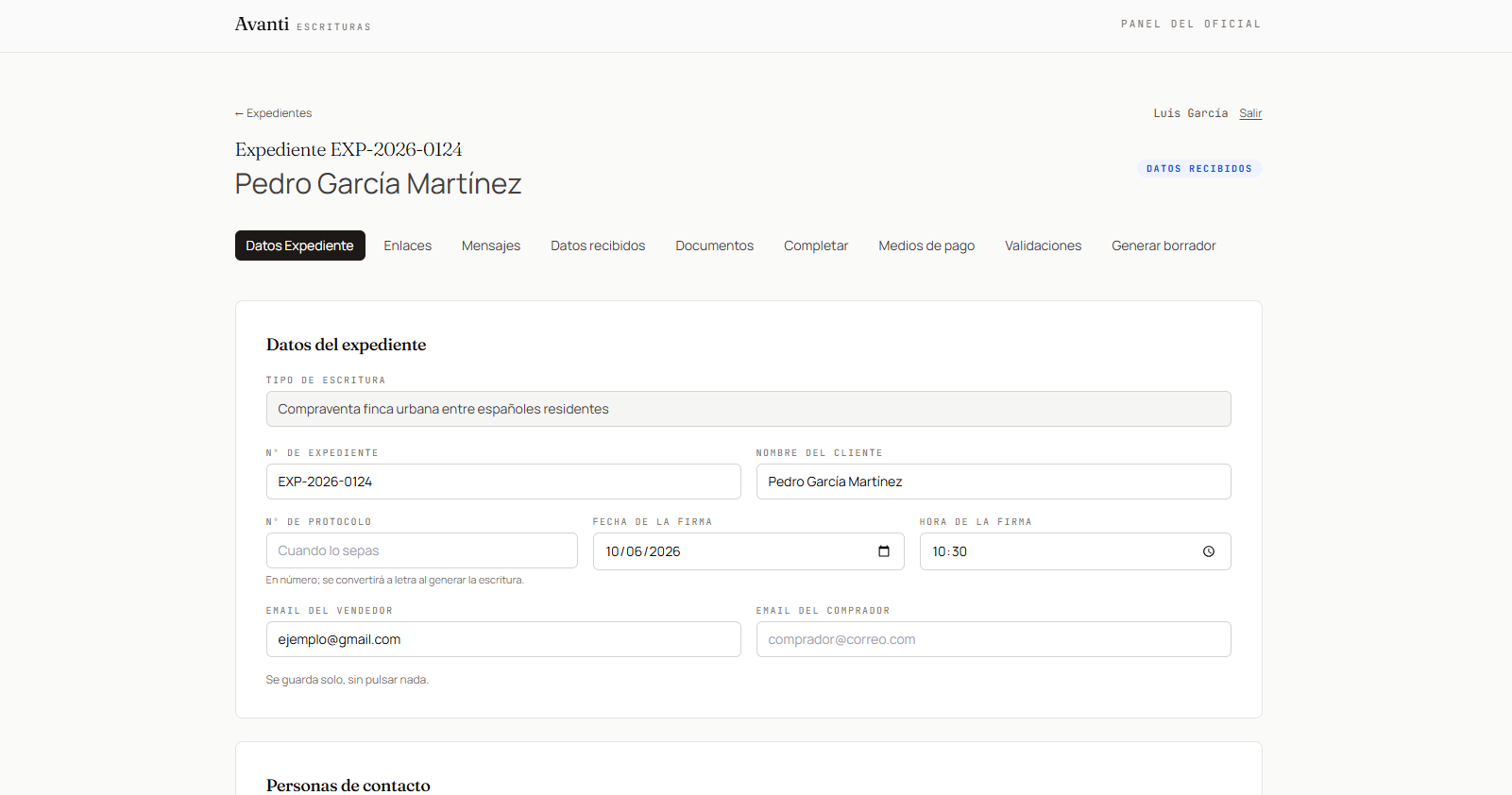Open the Documentos tab

click(715, 245)
